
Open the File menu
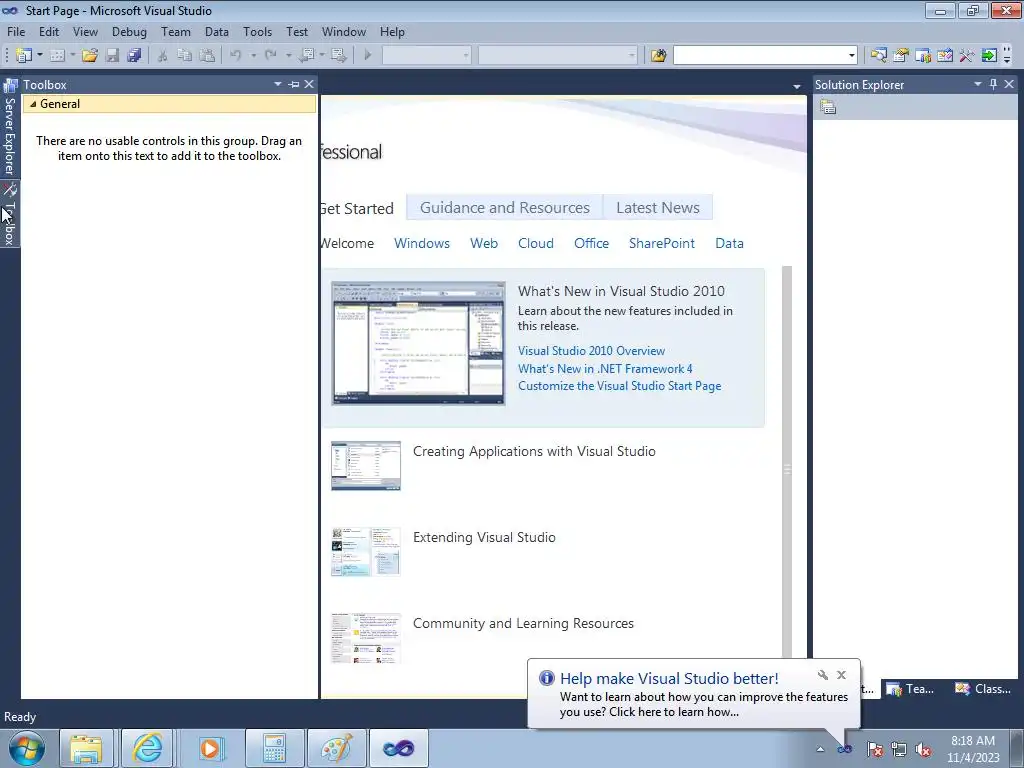point(16,31)
